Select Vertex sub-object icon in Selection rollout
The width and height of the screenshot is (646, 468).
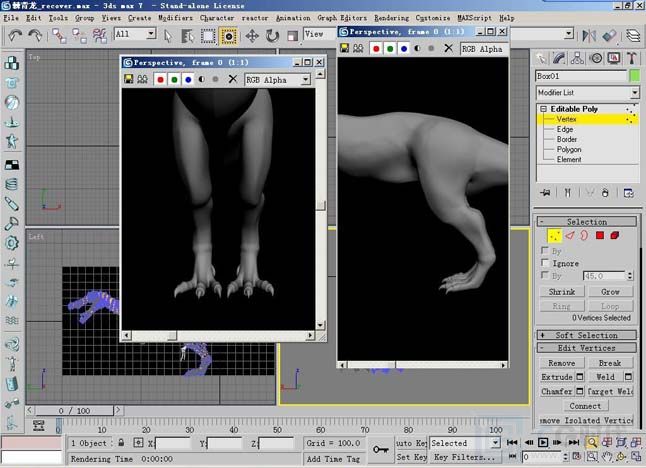tap(555, 236)
